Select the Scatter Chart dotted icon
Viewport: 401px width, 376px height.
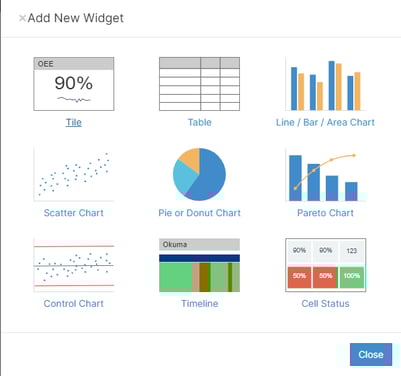tap(74, 174)
